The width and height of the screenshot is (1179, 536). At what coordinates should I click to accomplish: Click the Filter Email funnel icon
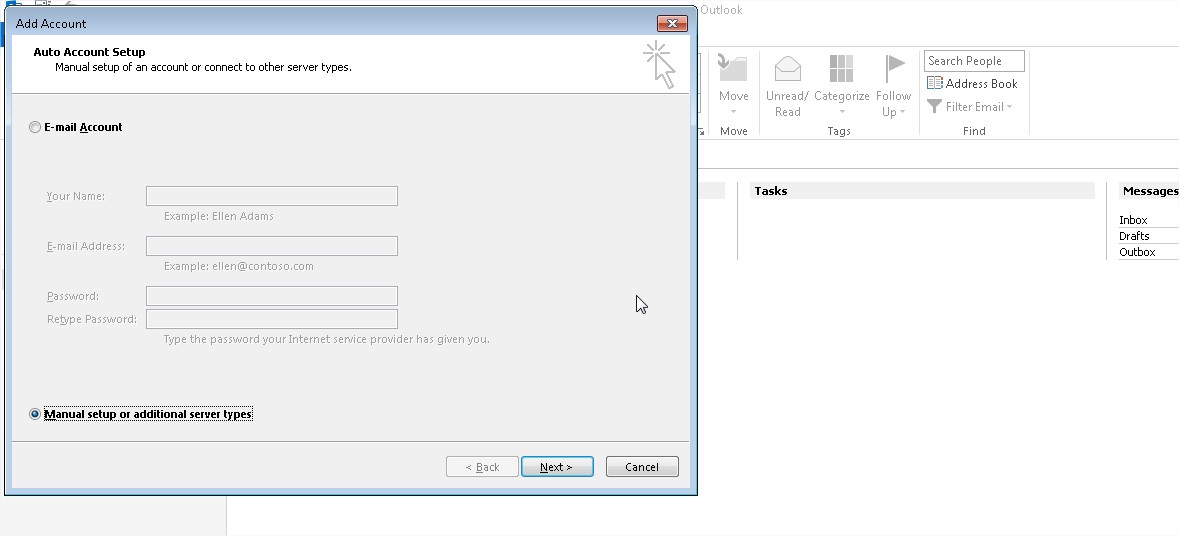click(x=934, y=107)
